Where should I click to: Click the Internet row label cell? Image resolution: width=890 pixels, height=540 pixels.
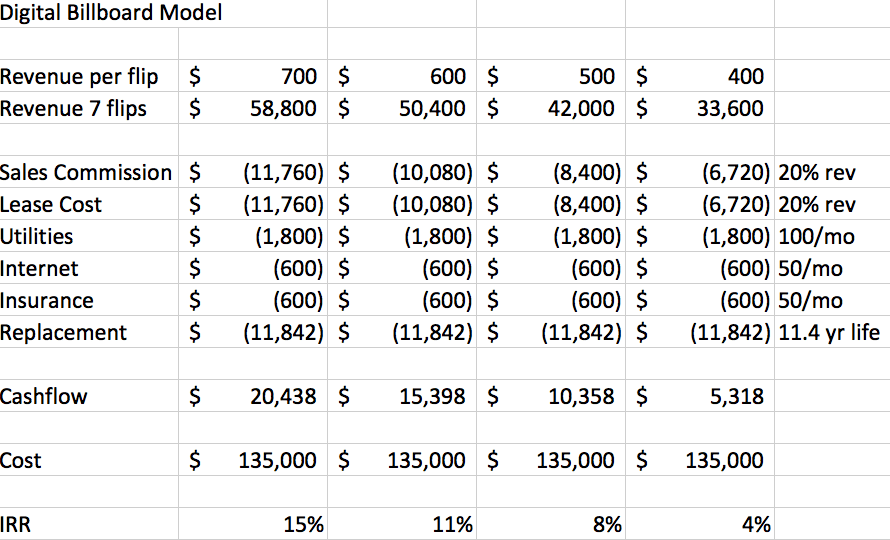89,268
